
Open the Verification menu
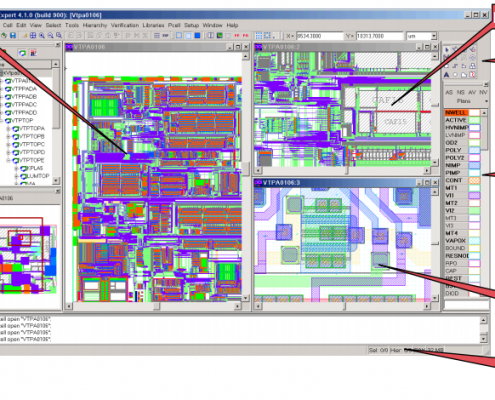coord(125,25)
